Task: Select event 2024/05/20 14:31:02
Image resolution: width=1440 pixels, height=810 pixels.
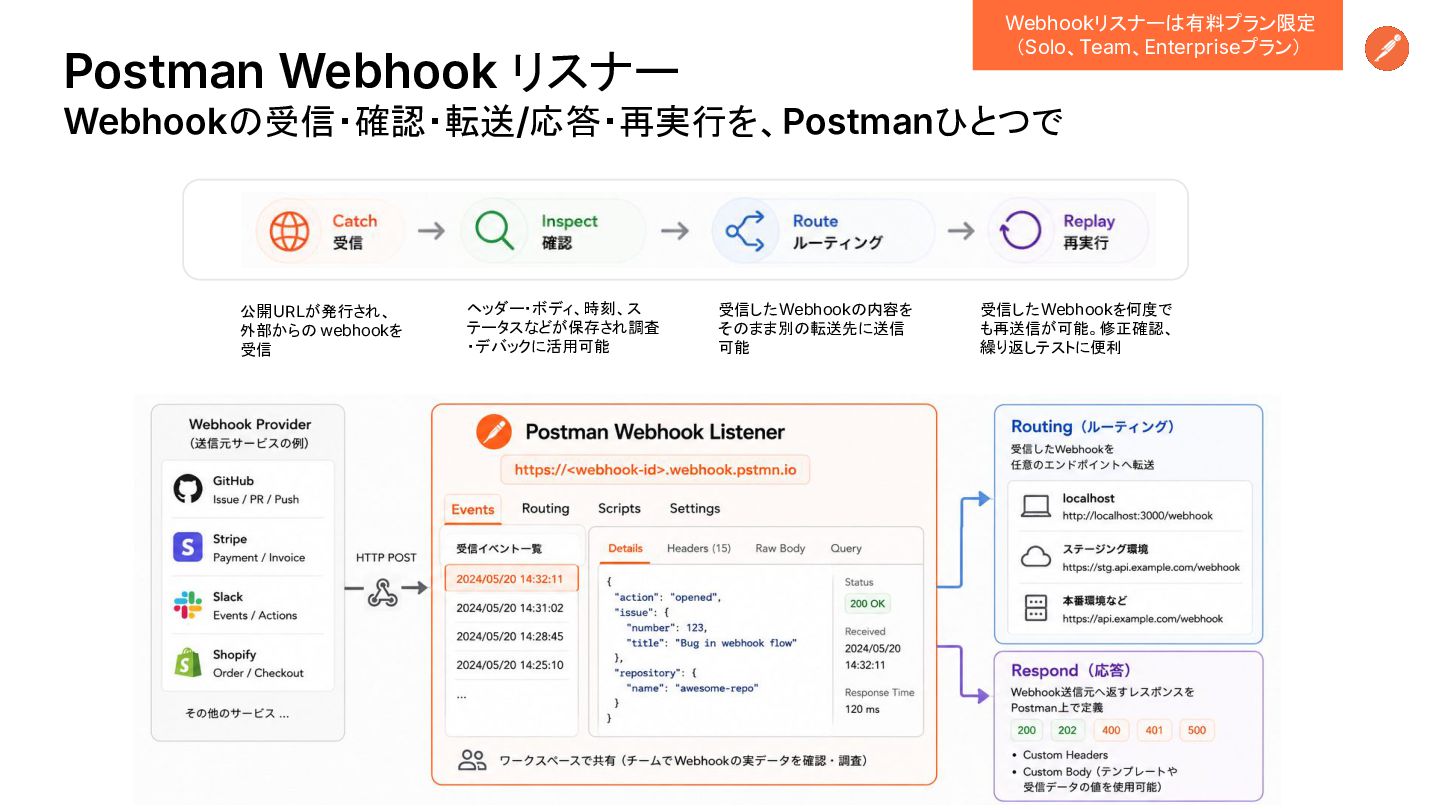Action: pos(510,607)
